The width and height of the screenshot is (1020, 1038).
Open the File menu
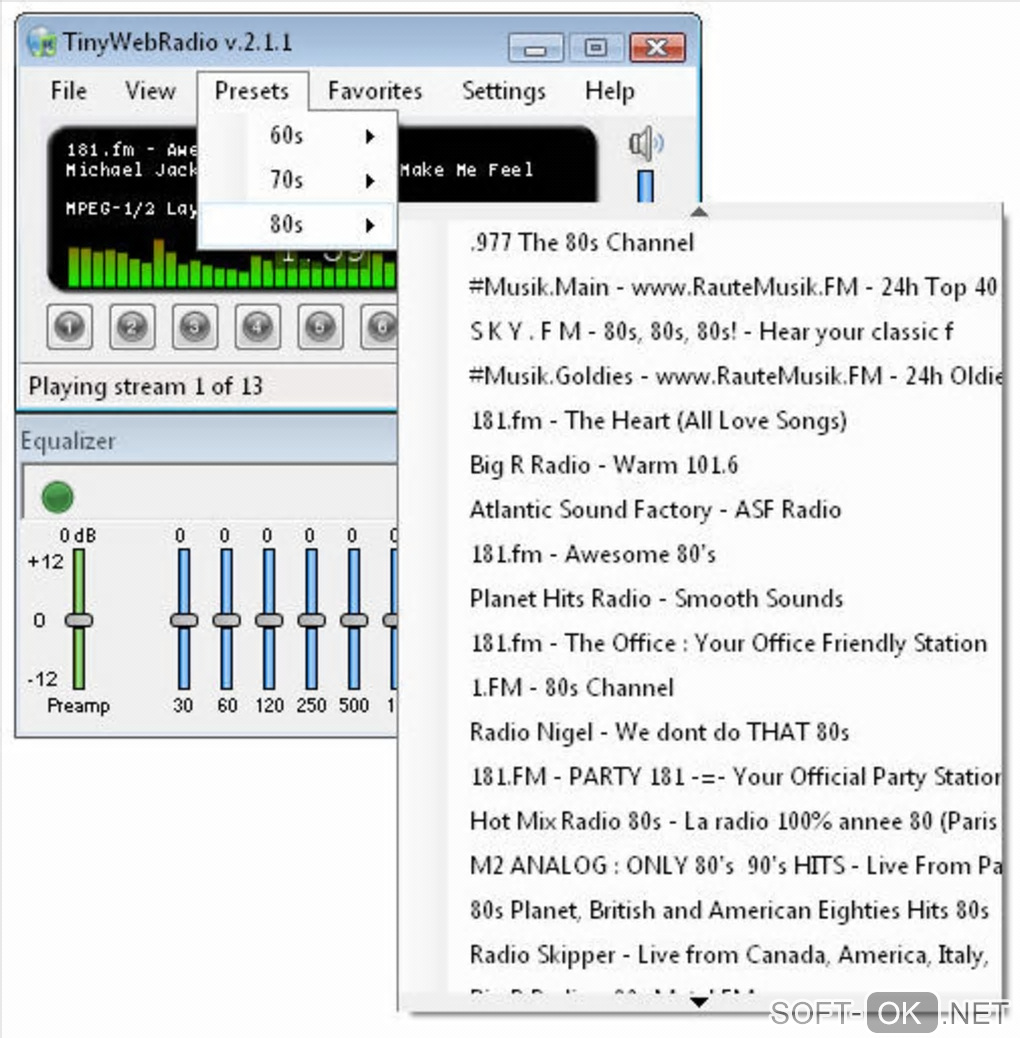(x=69, y=91)
